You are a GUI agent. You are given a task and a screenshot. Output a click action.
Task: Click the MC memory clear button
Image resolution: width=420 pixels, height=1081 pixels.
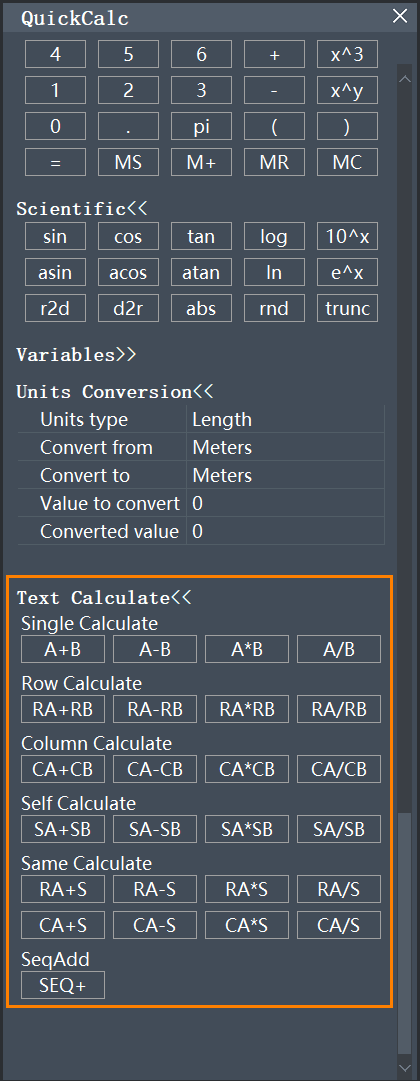coord(347,162)
